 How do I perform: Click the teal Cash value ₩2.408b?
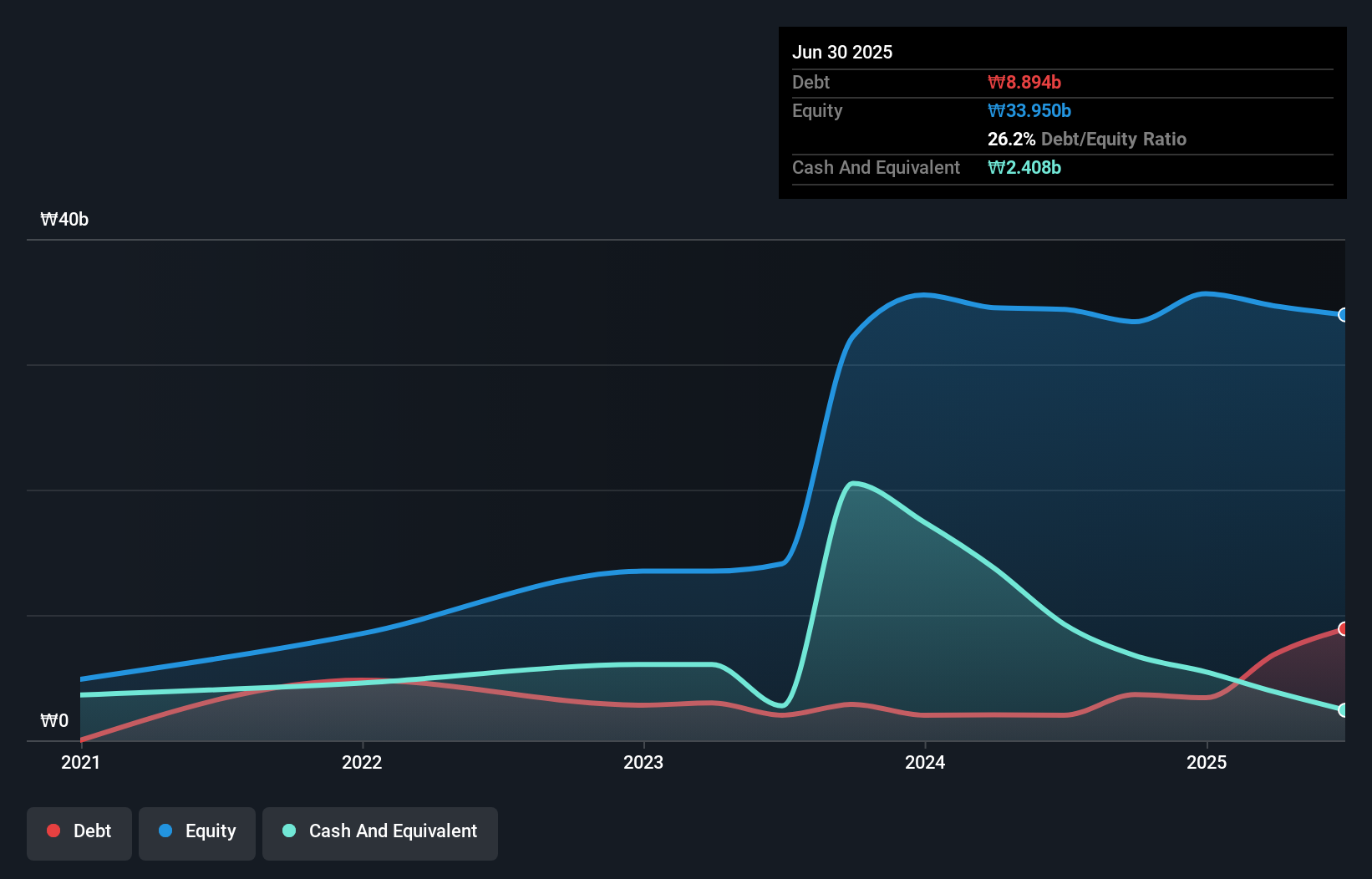[1024, 167]
